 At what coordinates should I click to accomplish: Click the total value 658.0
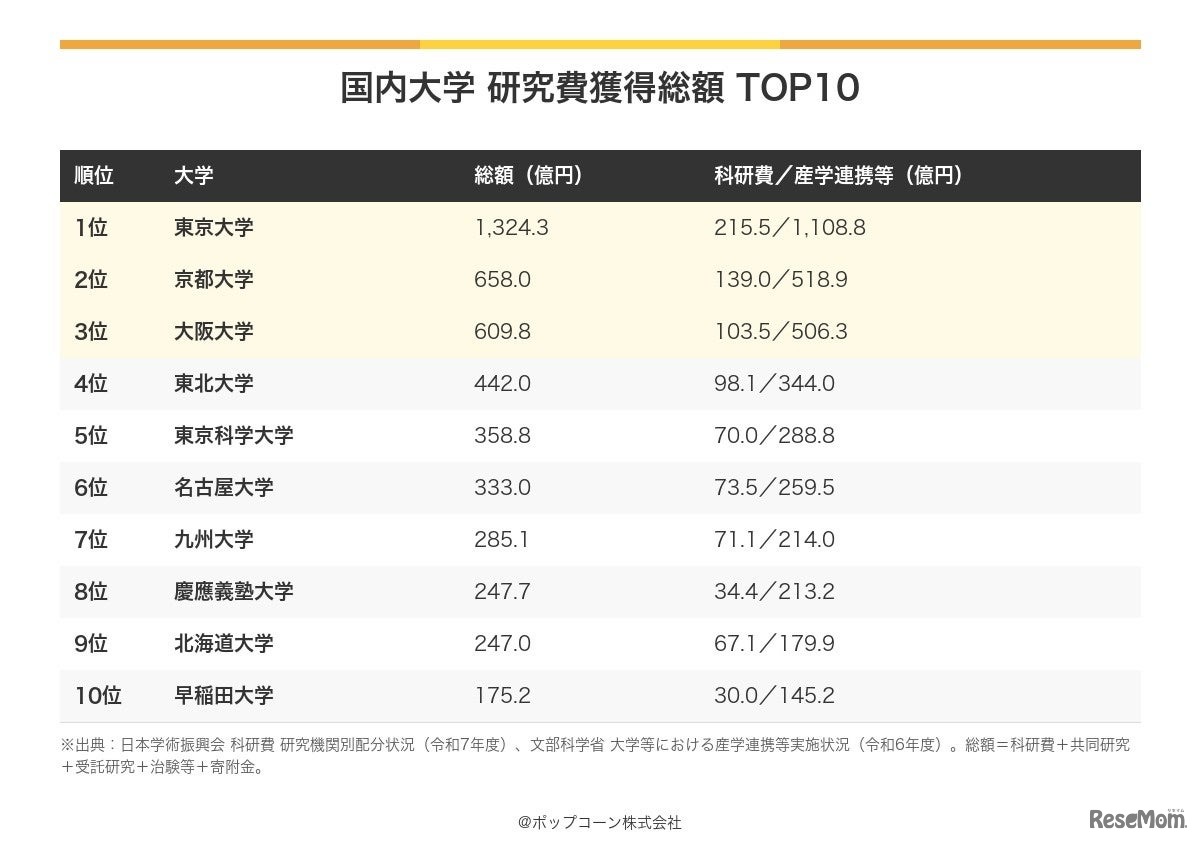point(502,280)
